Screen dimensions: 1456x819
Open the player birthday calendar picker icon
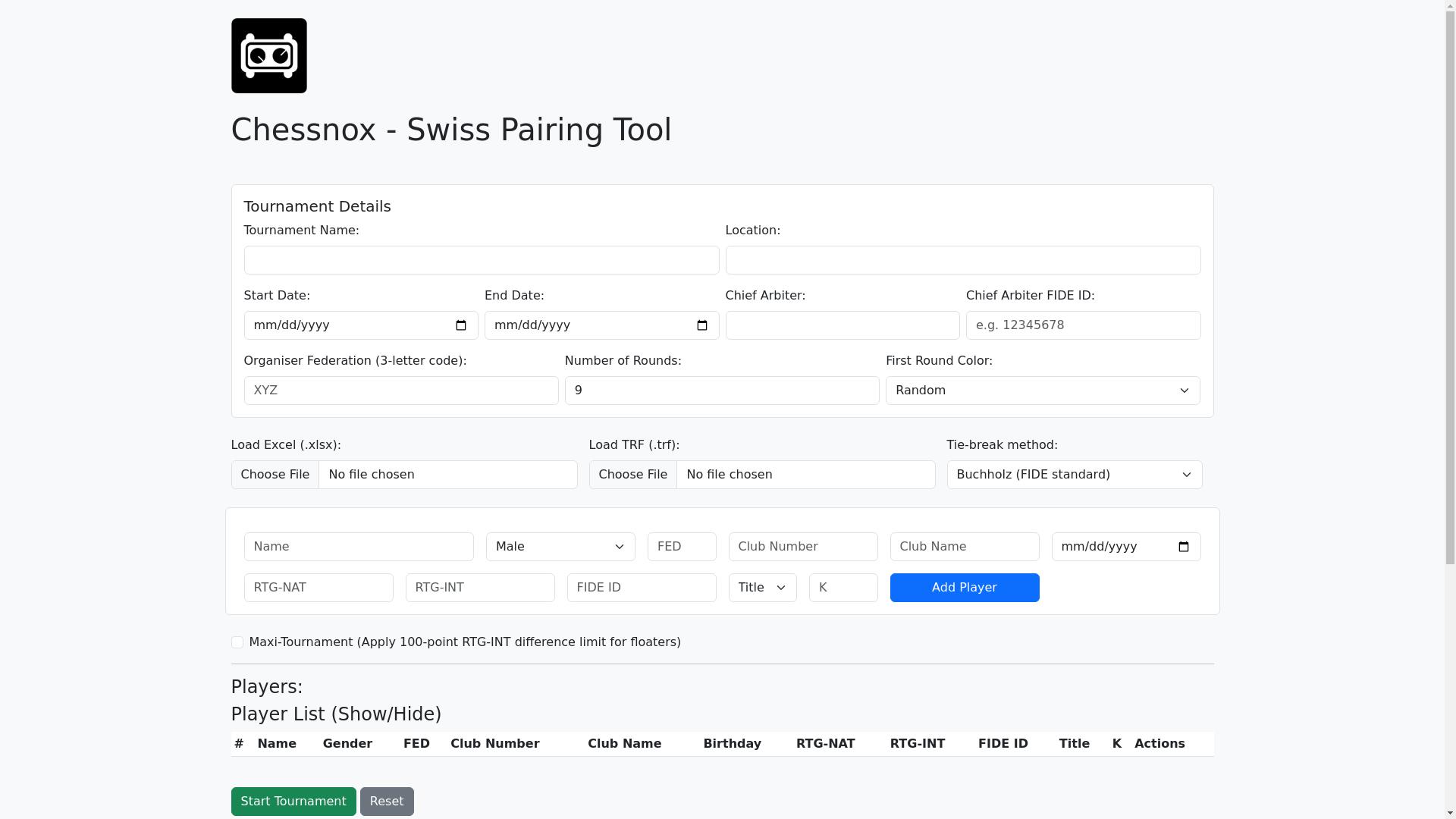(x=1184, y=547)
